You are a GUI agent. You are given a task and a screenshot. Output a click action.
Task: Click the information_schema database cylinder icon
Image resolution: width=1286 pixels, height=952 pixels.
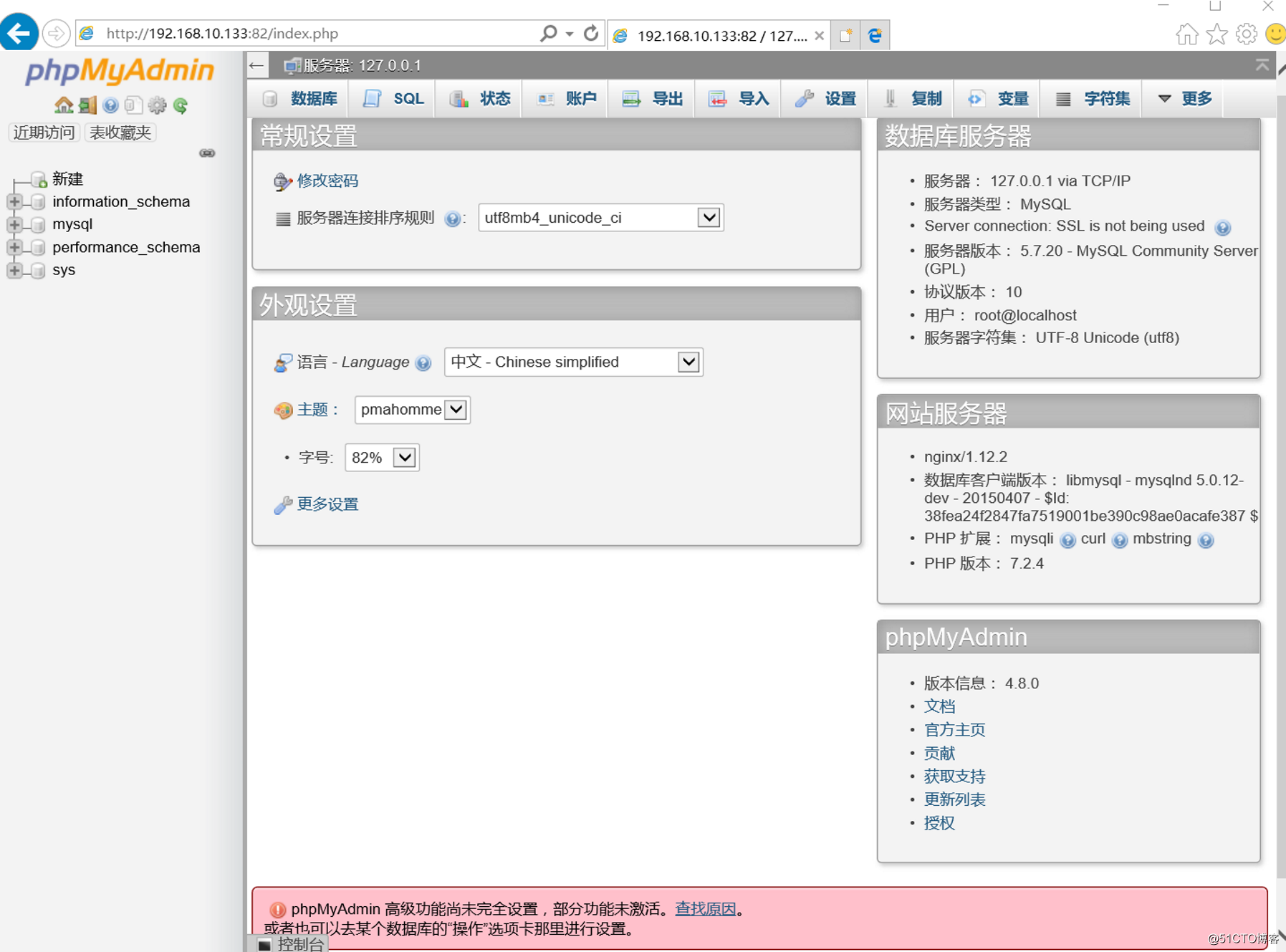(x=39, y=202)
